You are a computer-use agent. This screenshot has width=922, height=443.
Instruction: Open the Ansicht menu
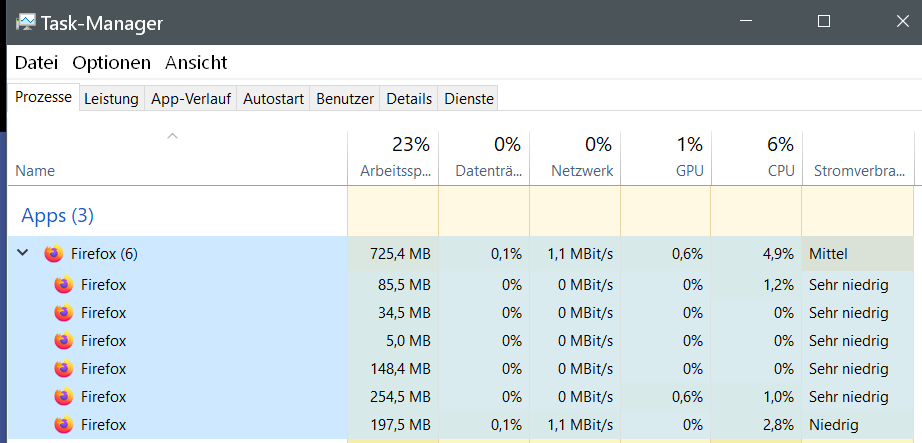[196, 63]
